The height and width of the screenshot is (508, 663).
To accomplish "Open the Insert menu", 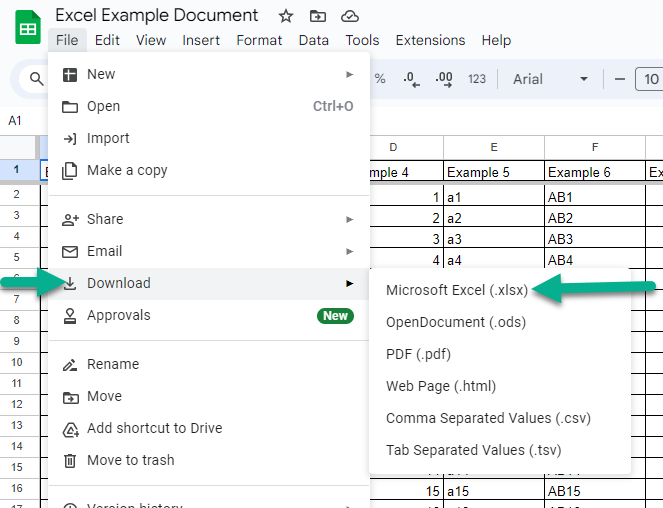I will pos(201,40).
